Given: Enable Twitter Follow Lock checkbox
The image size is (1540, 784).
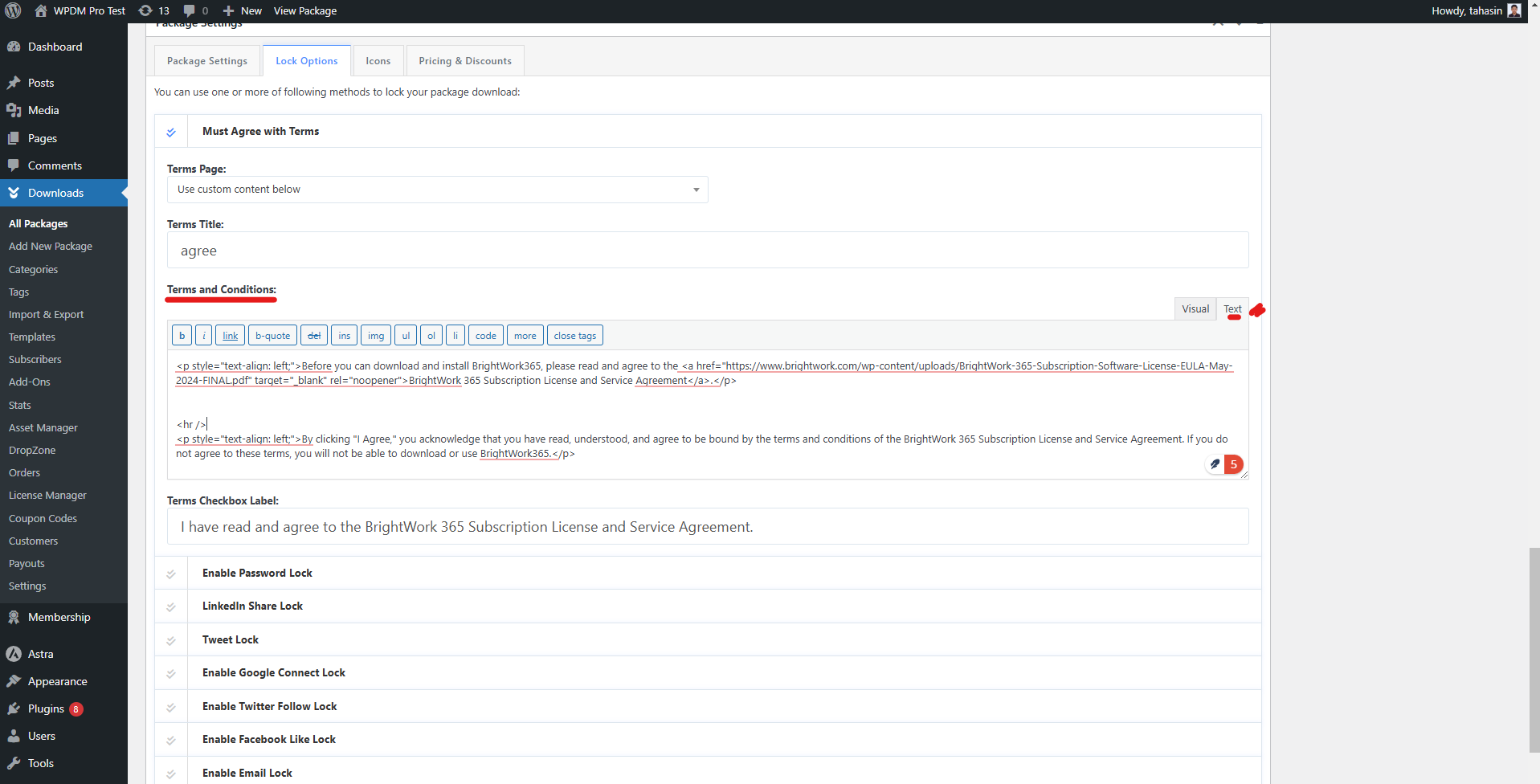Looking at the screenshot, I should 171,707.
